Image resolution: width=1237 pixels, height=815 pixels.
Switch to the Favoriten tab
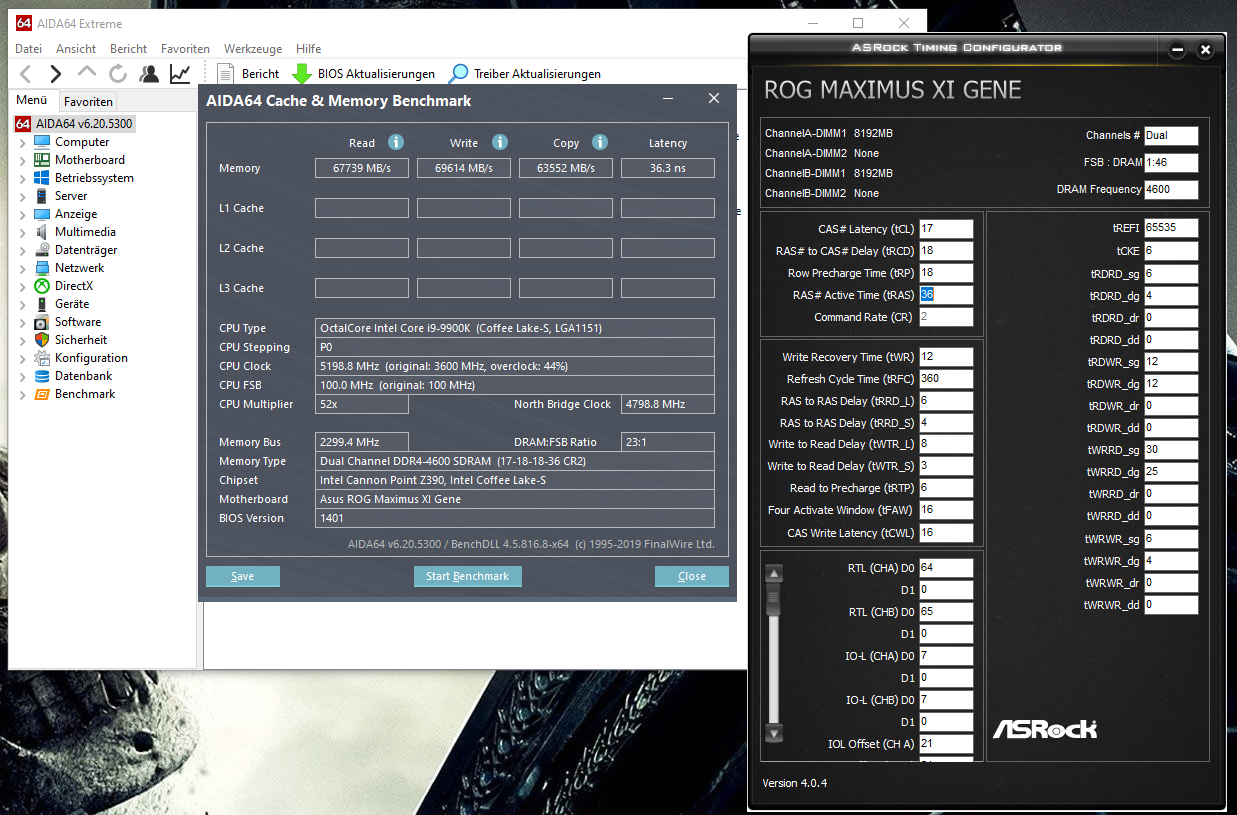tap(88, 101)
